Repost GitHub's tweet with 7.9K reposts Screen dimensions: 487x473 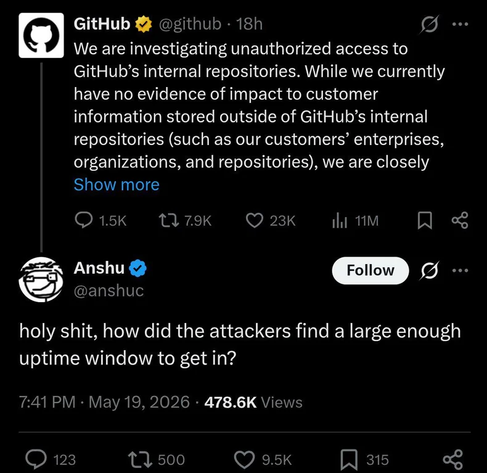tap(185, 221)
